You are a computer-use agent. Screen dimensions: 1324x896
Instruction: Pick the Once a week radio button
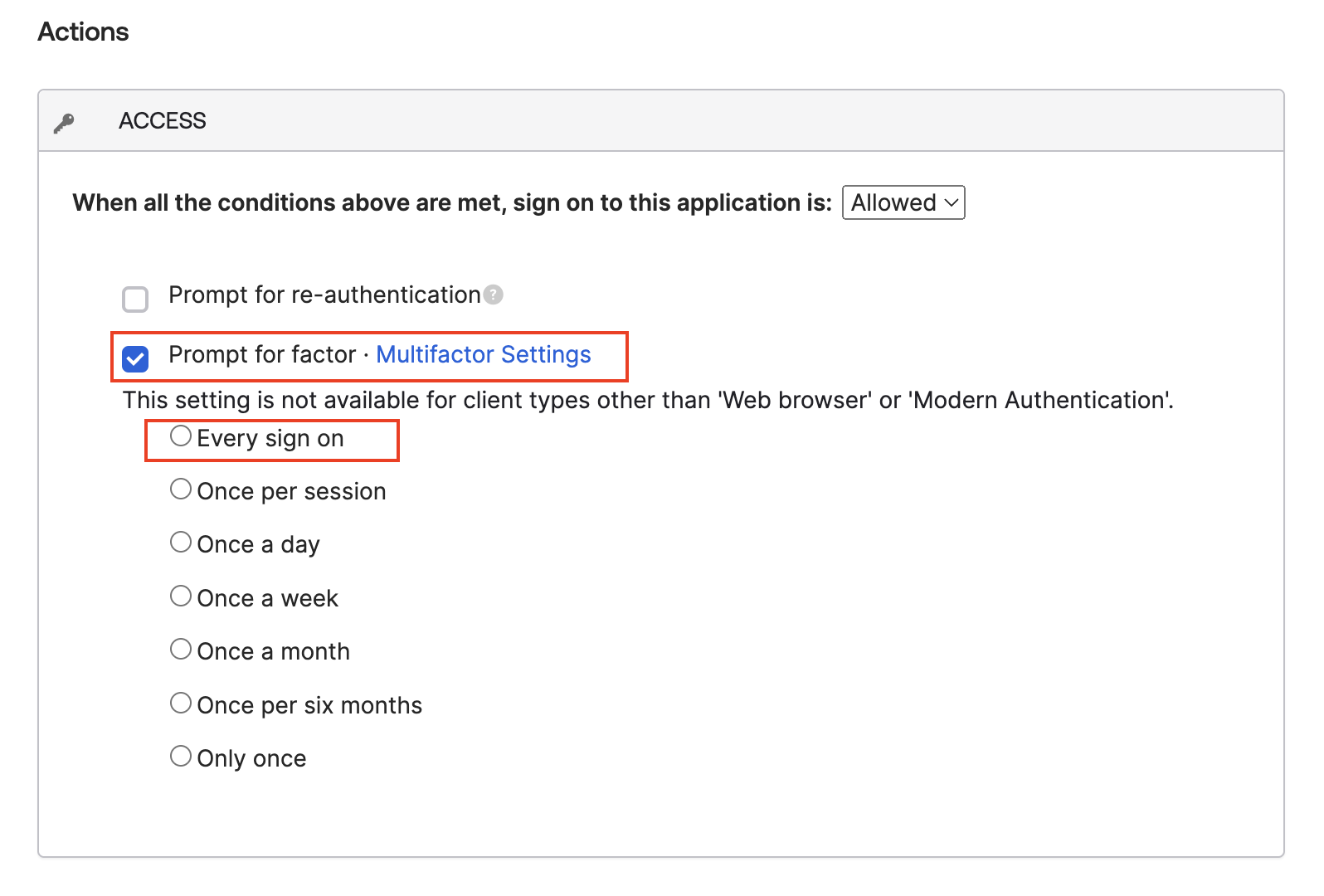coord(181,597)
